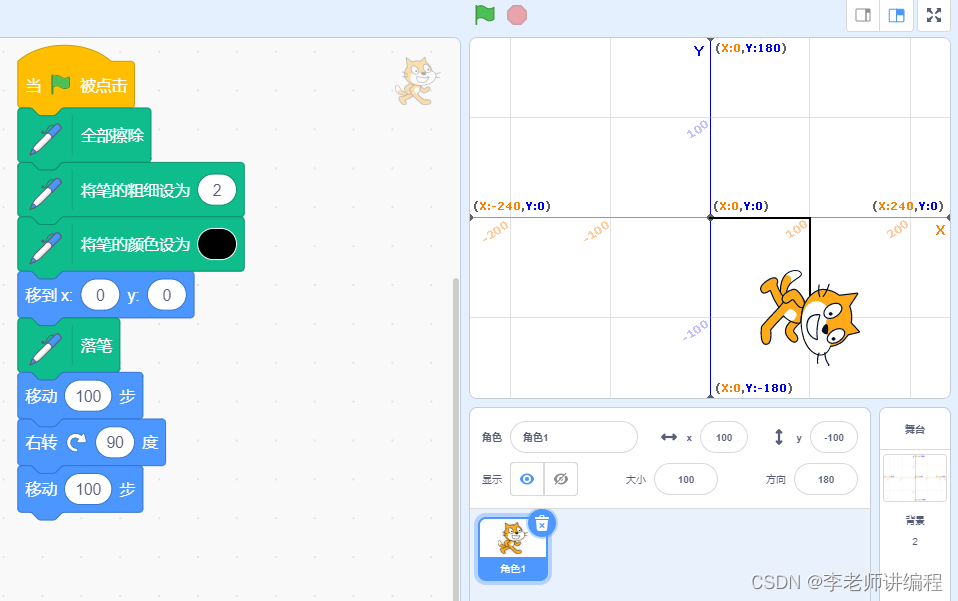The image size is (958, 601).
Task: Enter full screen stage mode
Action: pyautogui.click(x=934, y=15)
